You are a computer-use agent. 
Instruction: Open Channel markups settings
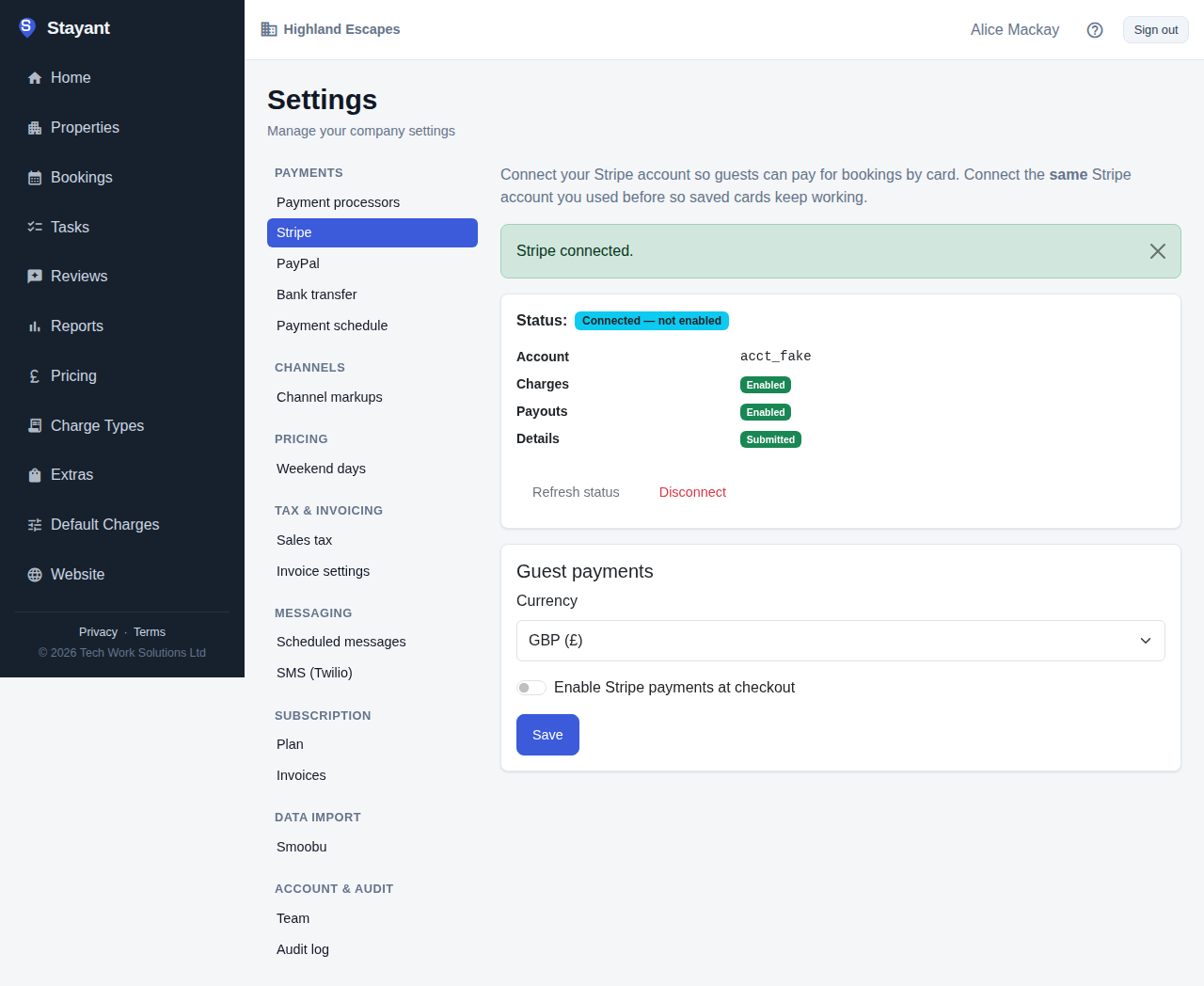(372, 397)
